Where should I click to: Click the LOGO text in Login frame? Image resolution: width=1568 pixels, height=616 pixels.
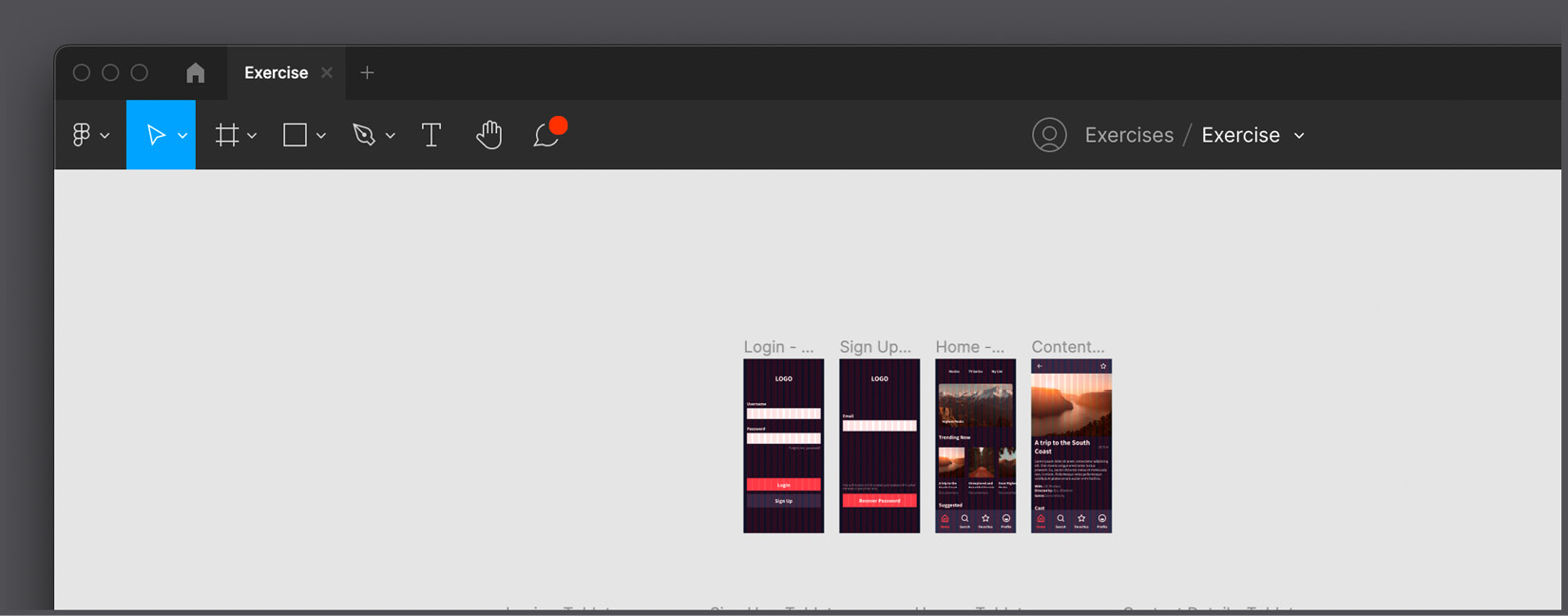(784, 378)
